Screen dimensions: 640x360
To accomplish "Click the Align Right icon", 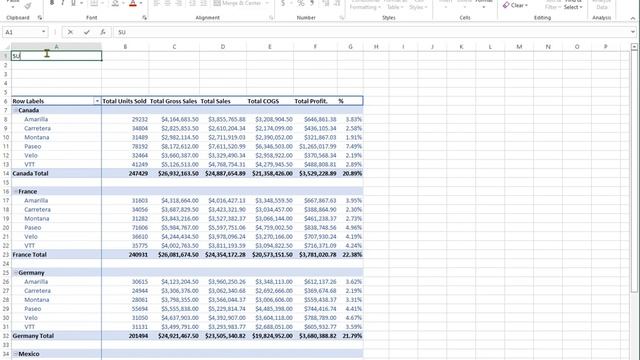I will (178, 3).
